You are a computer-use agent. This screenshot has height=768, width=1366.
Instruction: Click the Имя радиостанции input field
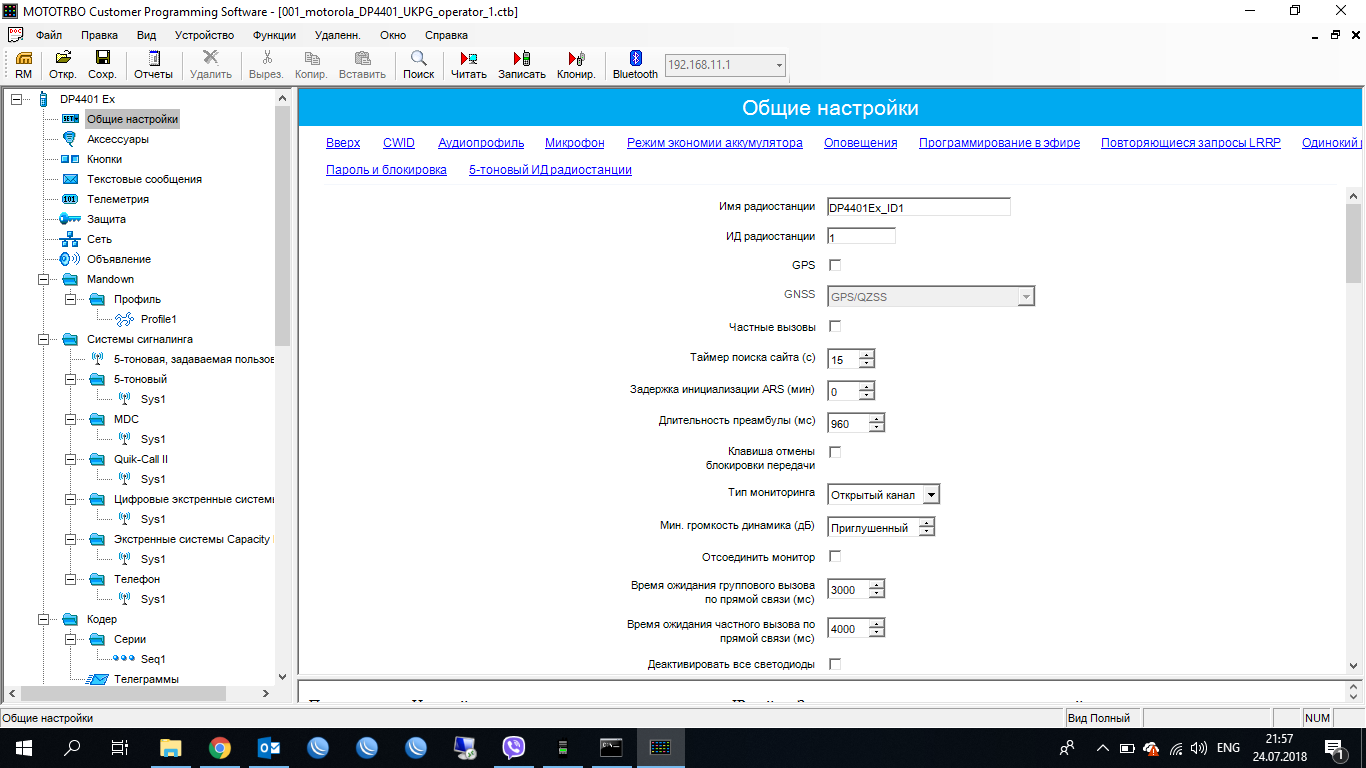pos(919,208)
